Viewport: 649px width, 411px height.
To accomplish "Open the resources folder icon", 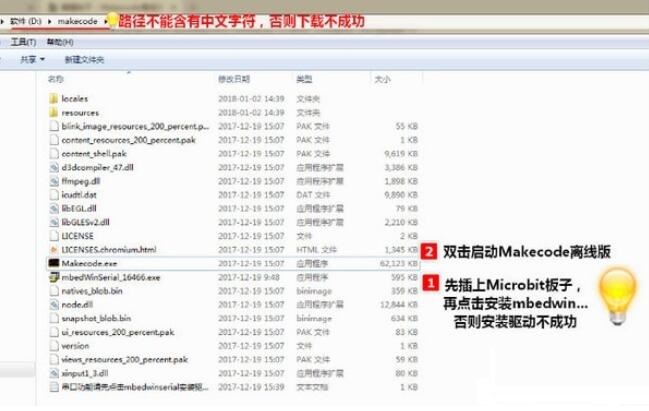I will pyautogui.click(x=53, y=112).
